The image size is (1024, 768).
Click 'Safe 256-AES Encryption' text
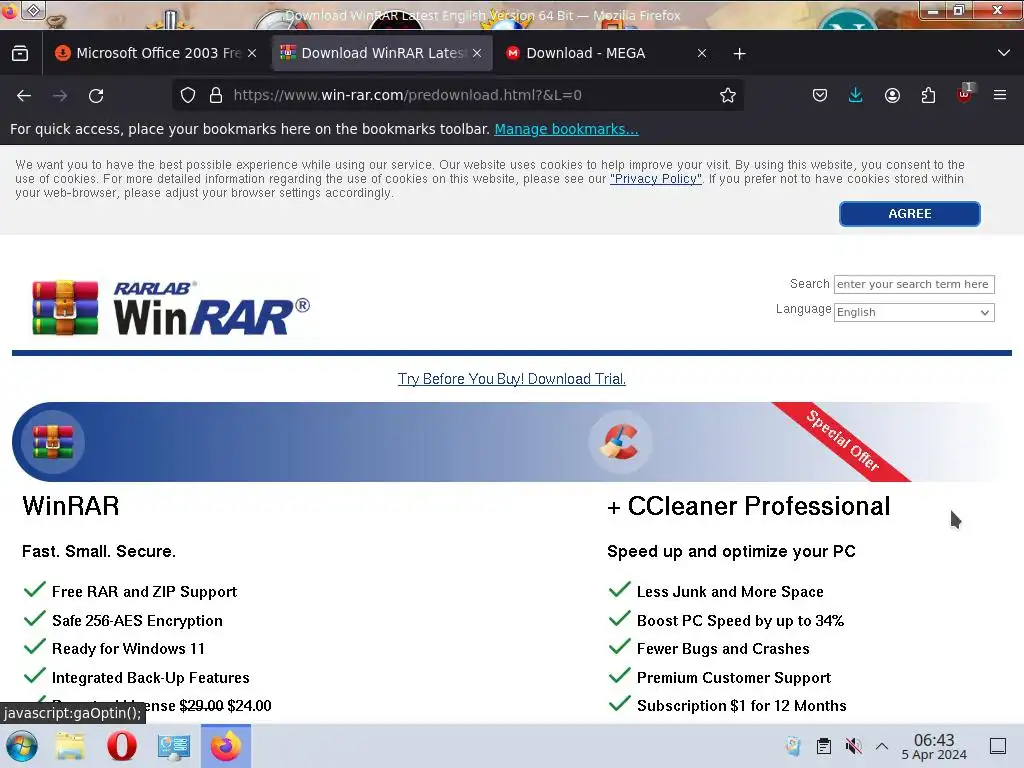pos(137,620)
